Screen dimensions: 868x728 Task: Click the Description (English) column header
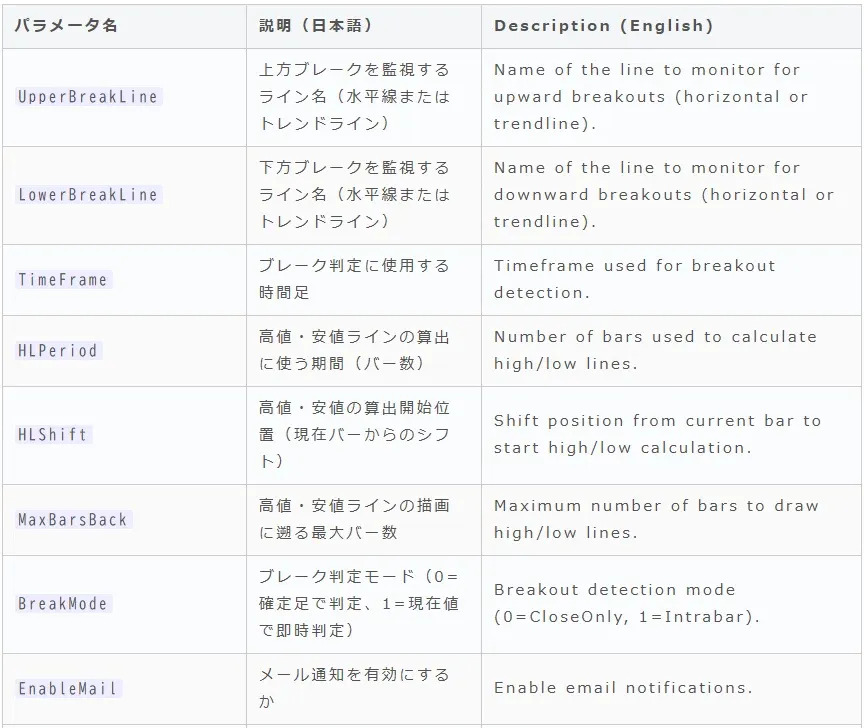coord(603,25)
